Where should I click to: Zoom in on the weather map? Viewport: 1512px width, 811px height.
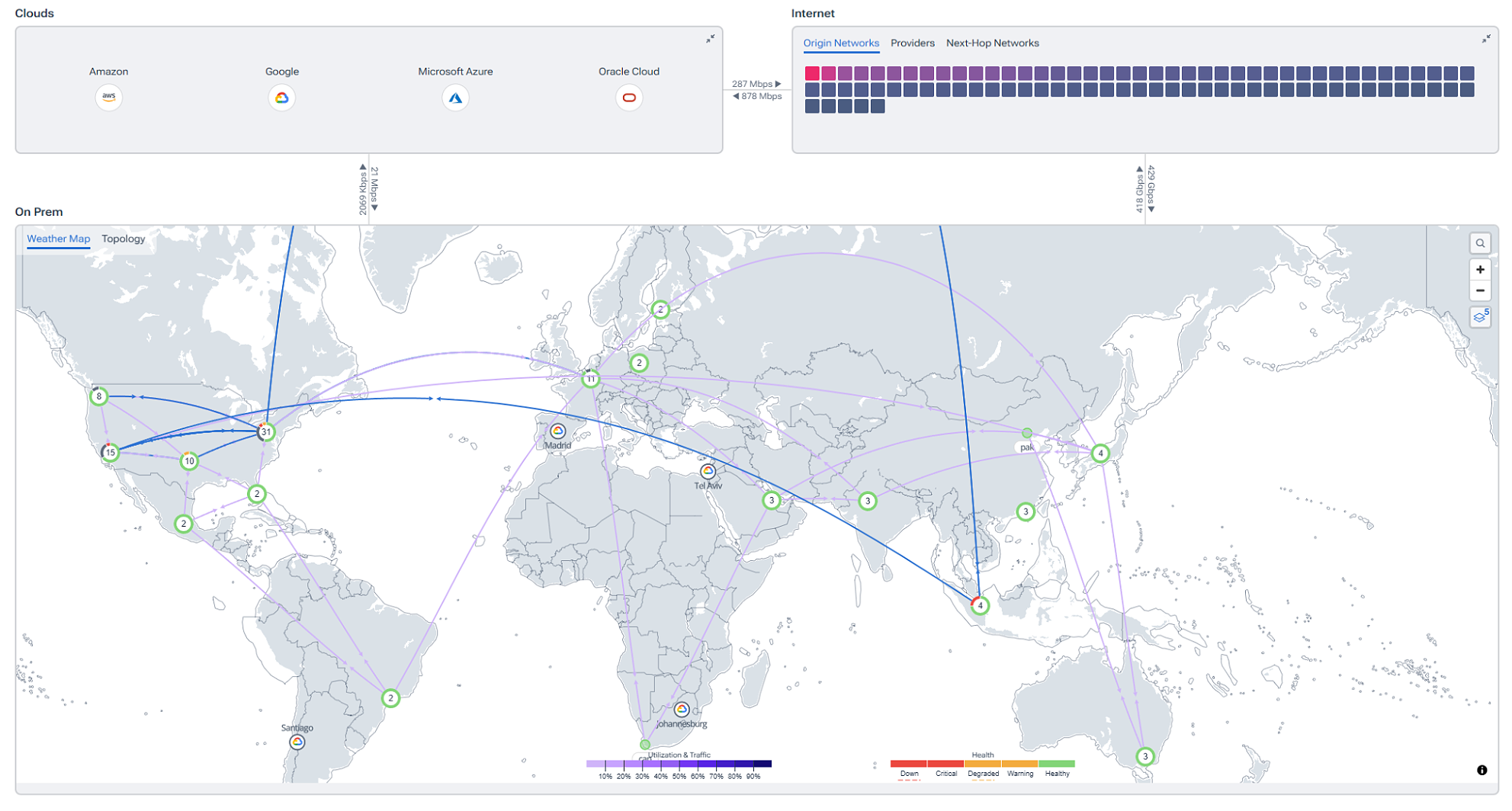(1480, 270)
